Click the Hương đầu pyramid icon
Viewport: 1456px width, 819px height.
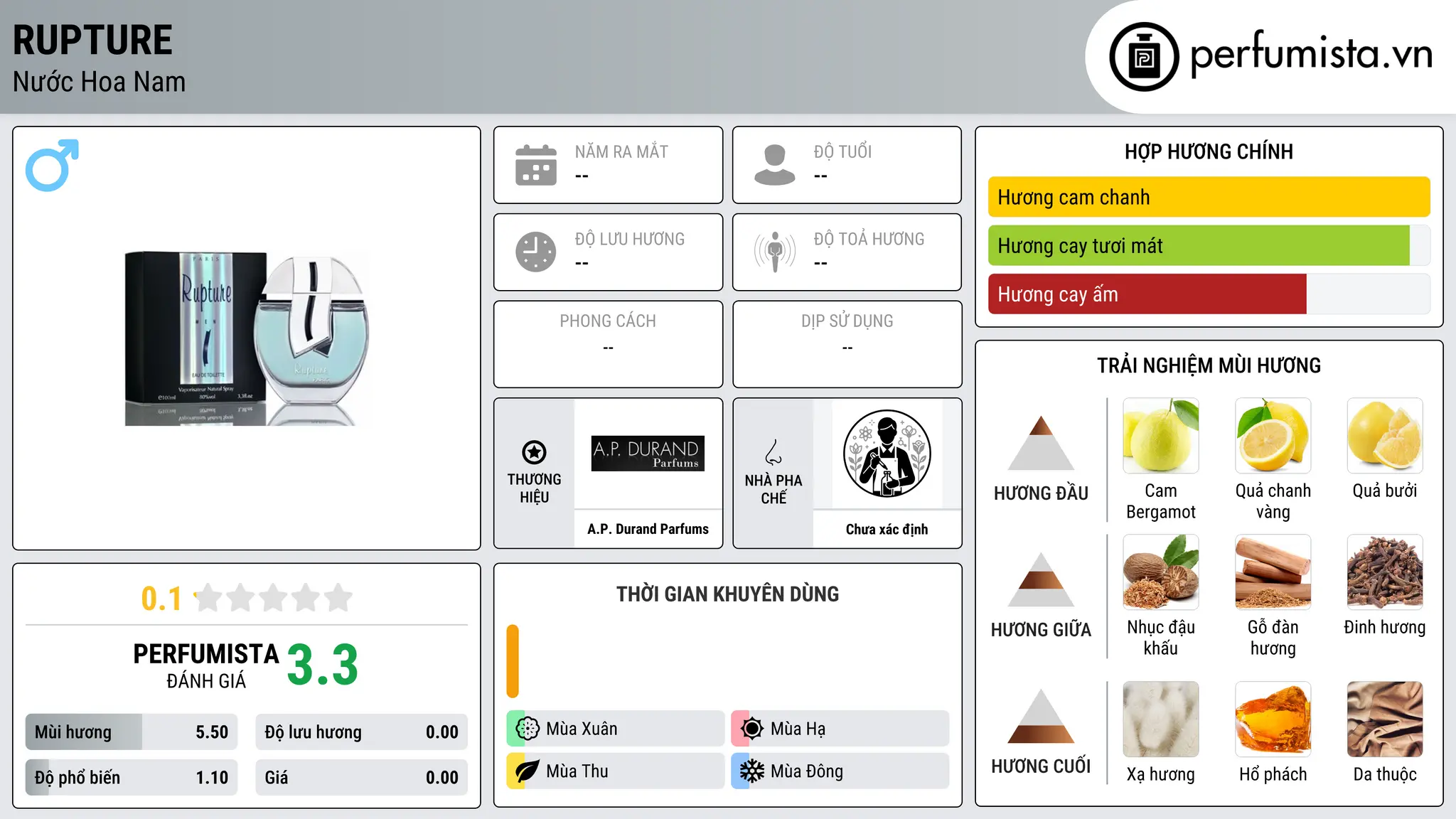point(1041,443)
